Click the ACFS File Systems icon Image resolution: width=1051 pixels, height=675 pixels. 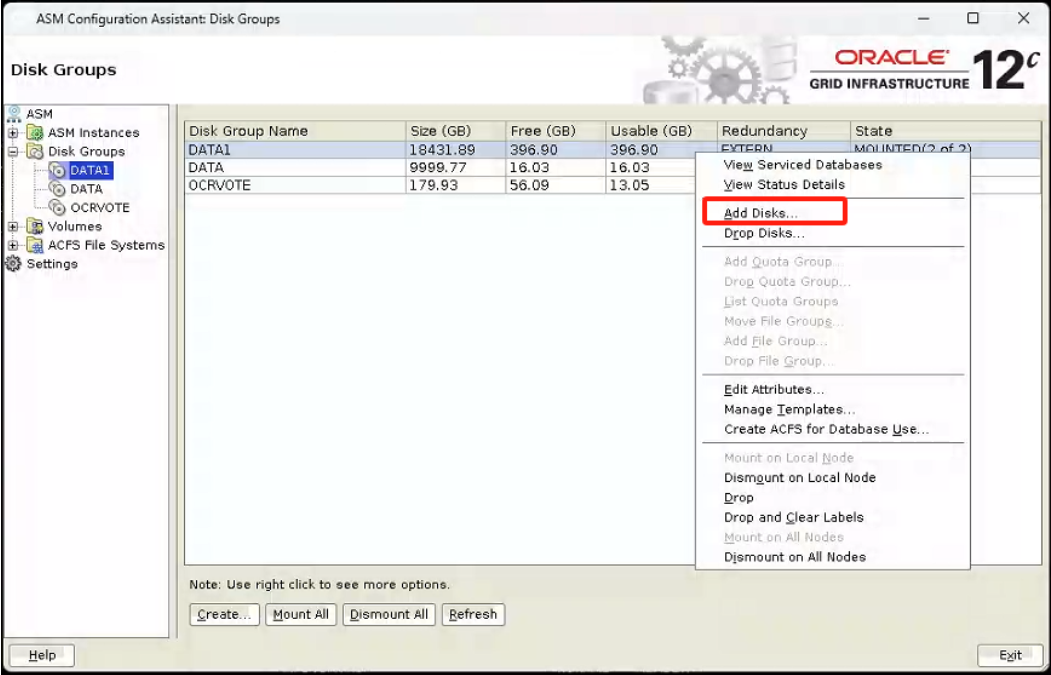point(36,245)
